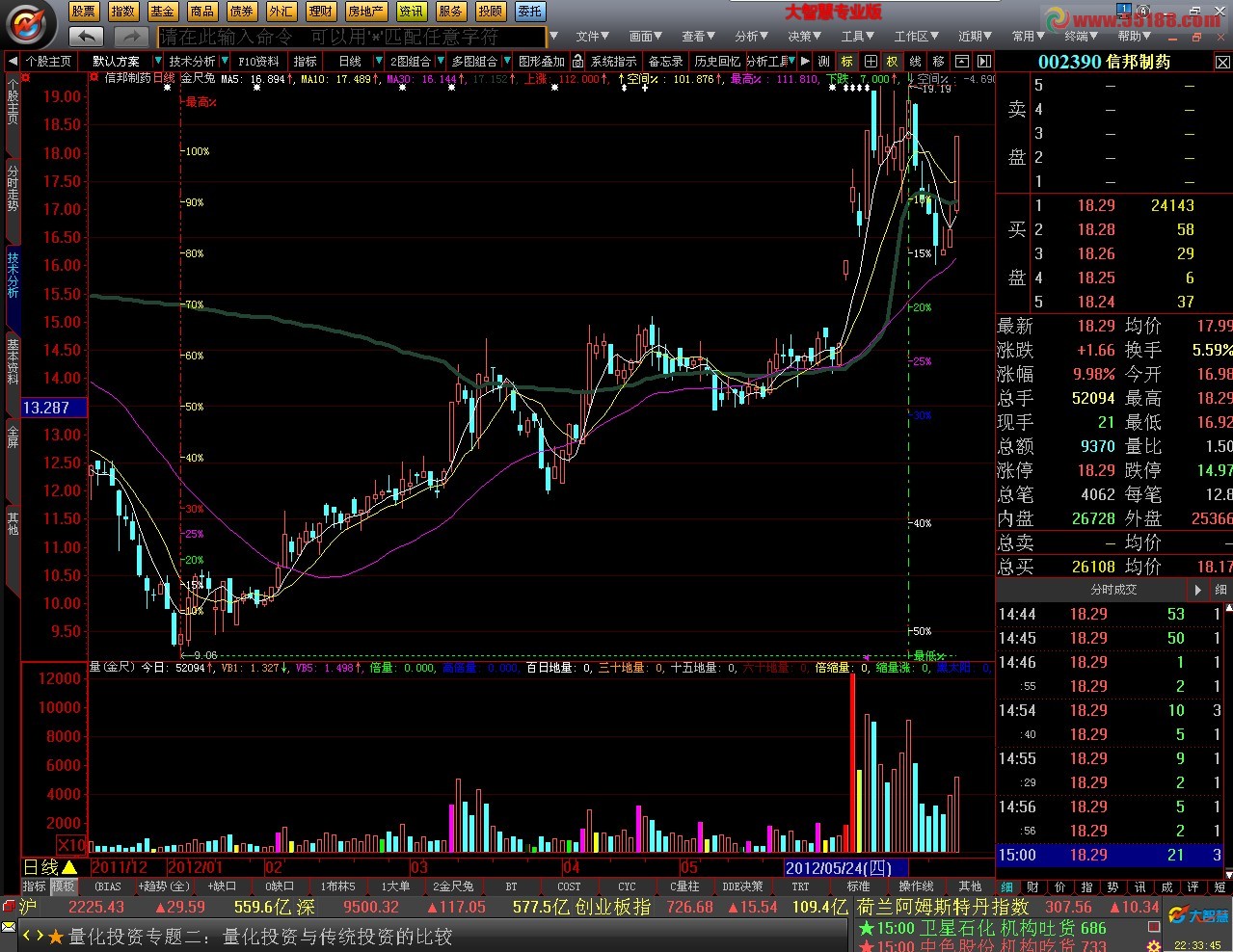Toggle the 标 marker icon
1233x952 pixels.
coord(846,61)
